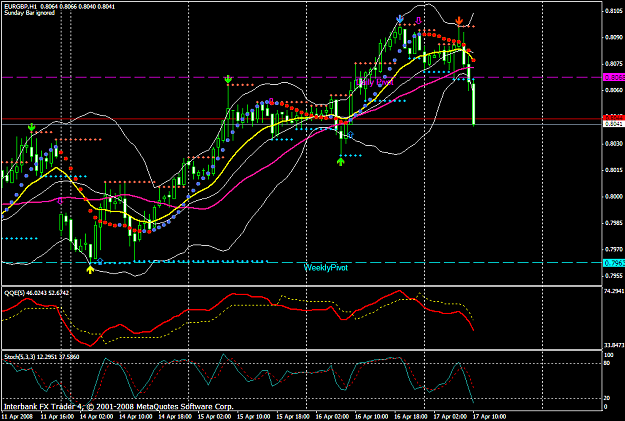Select the 80 level on the Stochastic scale

(607, 363)
